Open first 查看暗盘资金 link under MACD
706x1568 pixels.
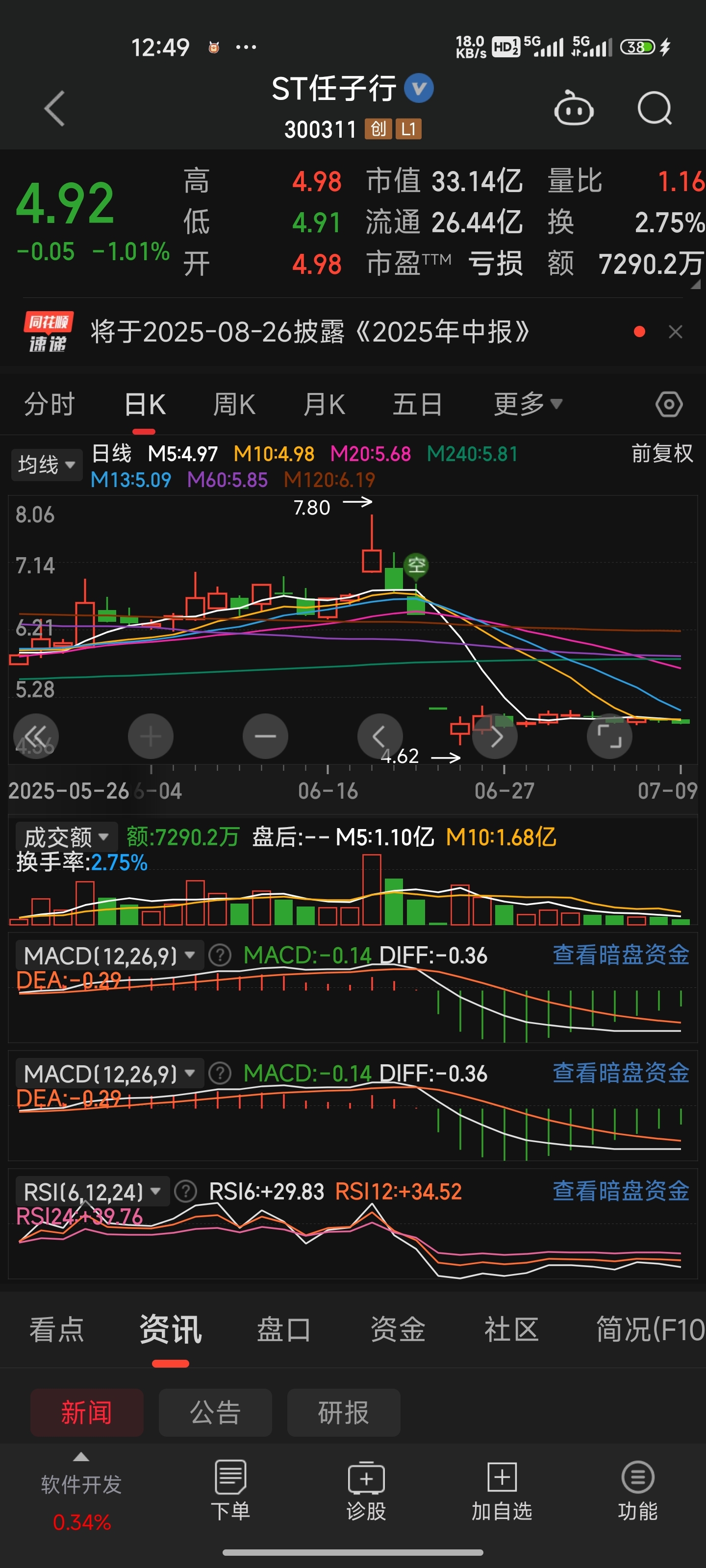(x=621, y=955)
